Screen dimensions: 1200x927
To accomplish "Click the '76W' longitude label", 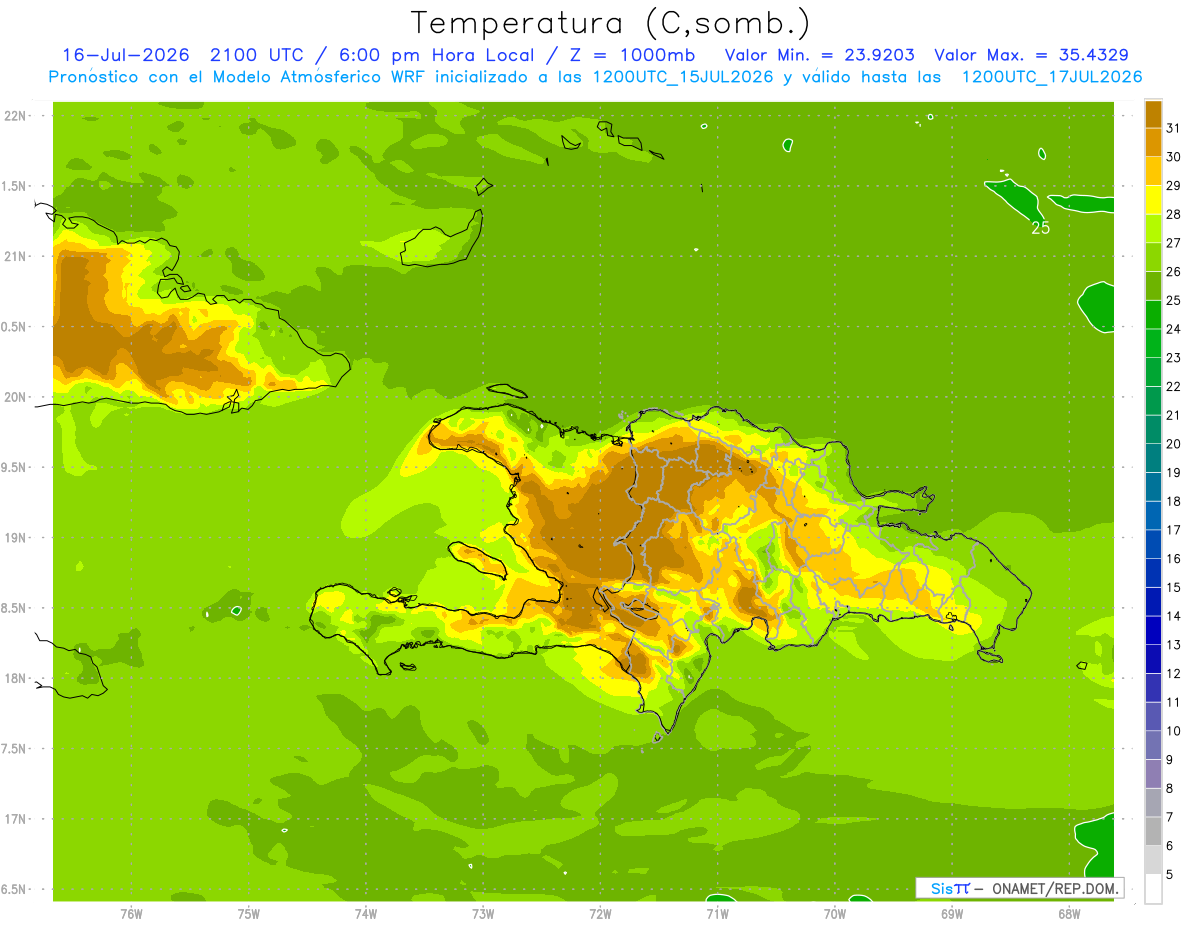I will tap(131, 914).
